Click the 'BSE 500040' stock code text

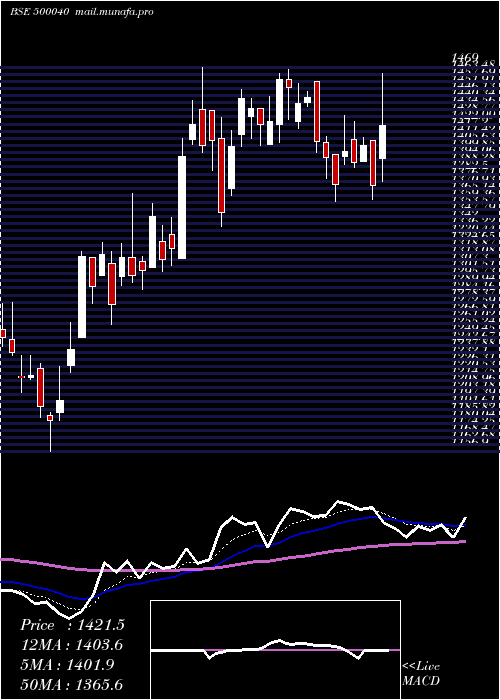click(39, 12)
